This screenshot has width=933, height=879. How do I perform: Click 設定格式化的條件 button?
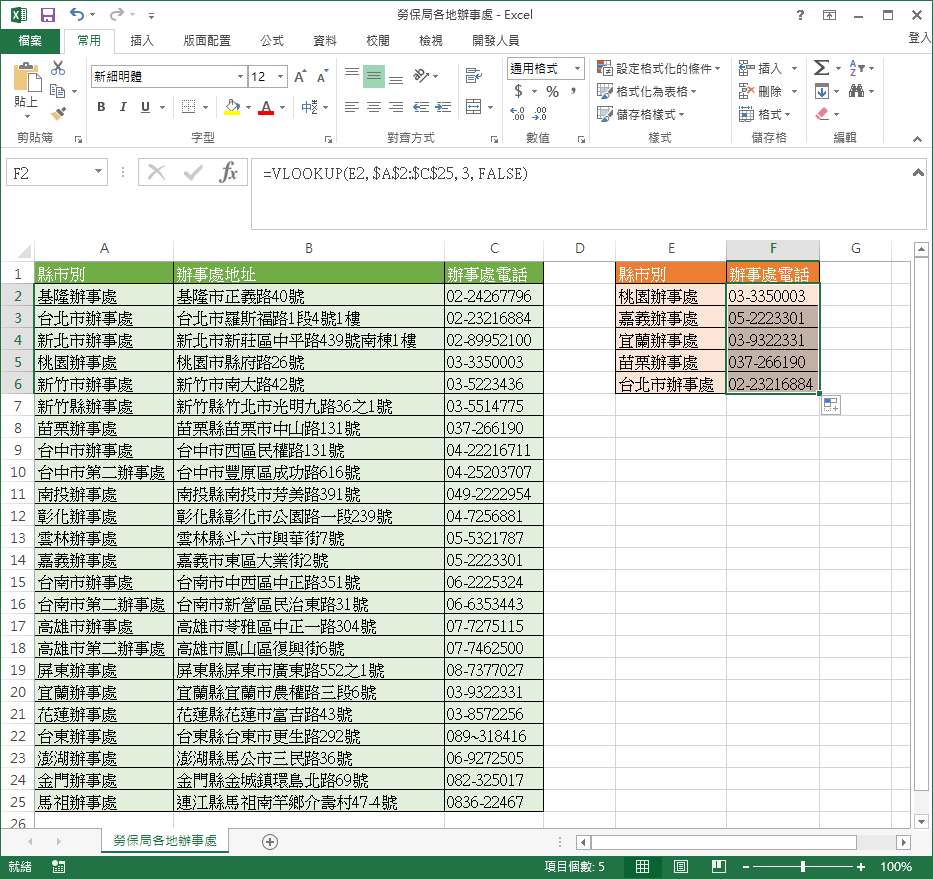(658, 68)
